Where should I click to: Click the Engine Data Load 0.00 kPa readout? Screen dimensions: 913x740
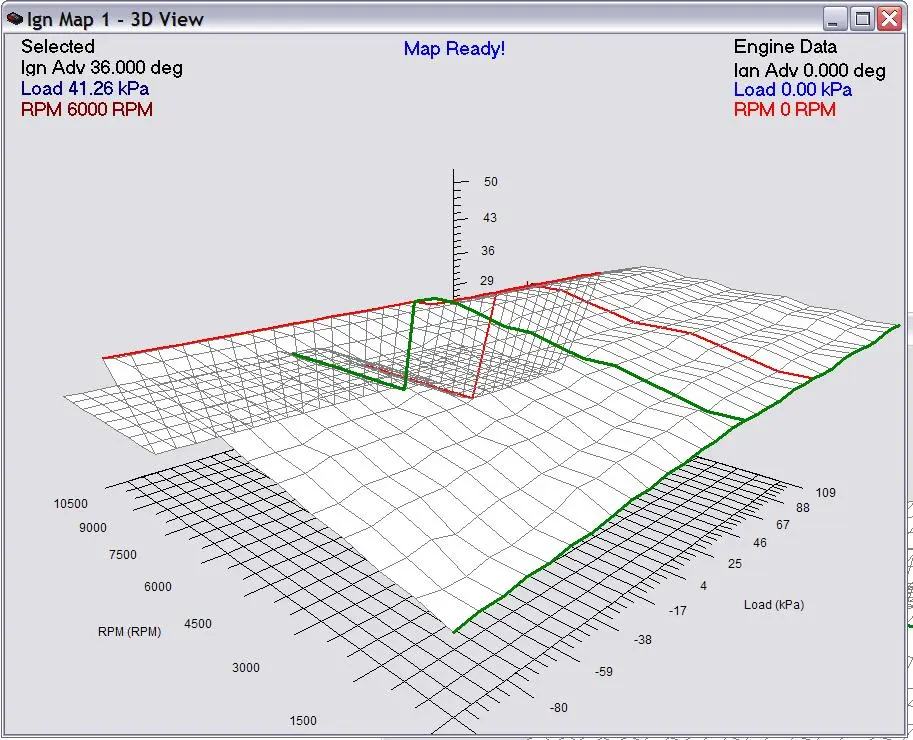[x=792, y=90]
